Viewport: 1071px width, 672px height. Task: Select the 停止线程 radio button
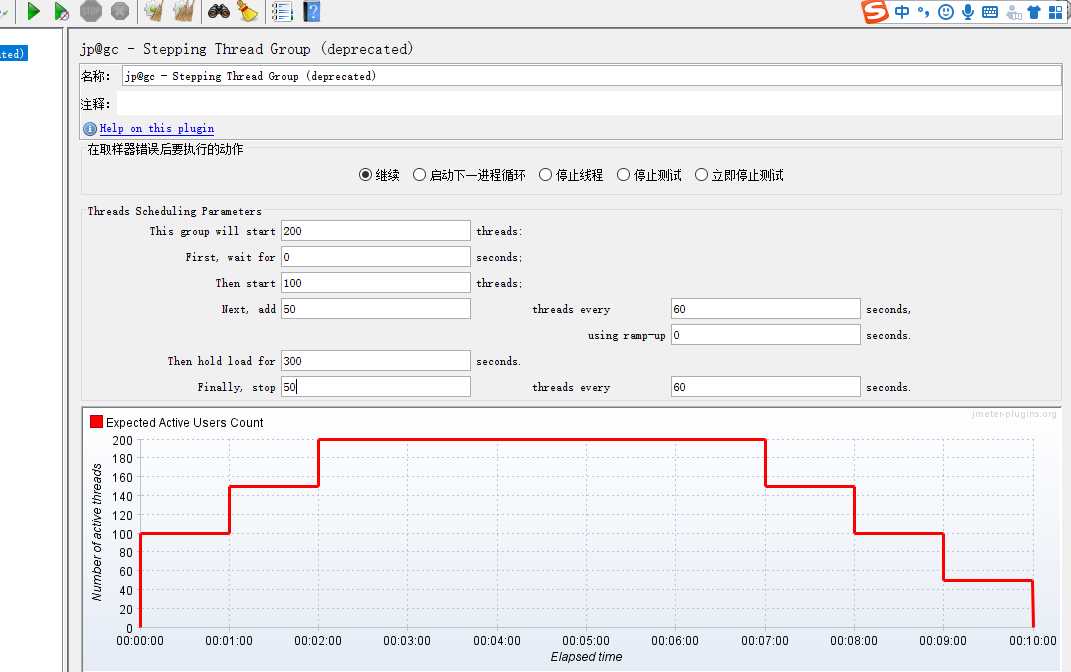coord(545,175)
